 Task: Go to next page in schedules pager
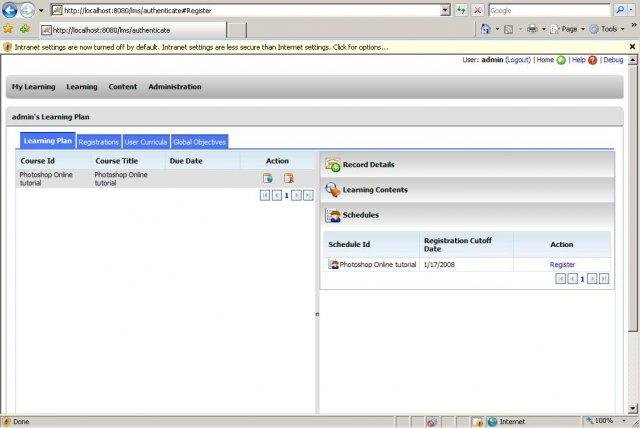coord(592,279)
